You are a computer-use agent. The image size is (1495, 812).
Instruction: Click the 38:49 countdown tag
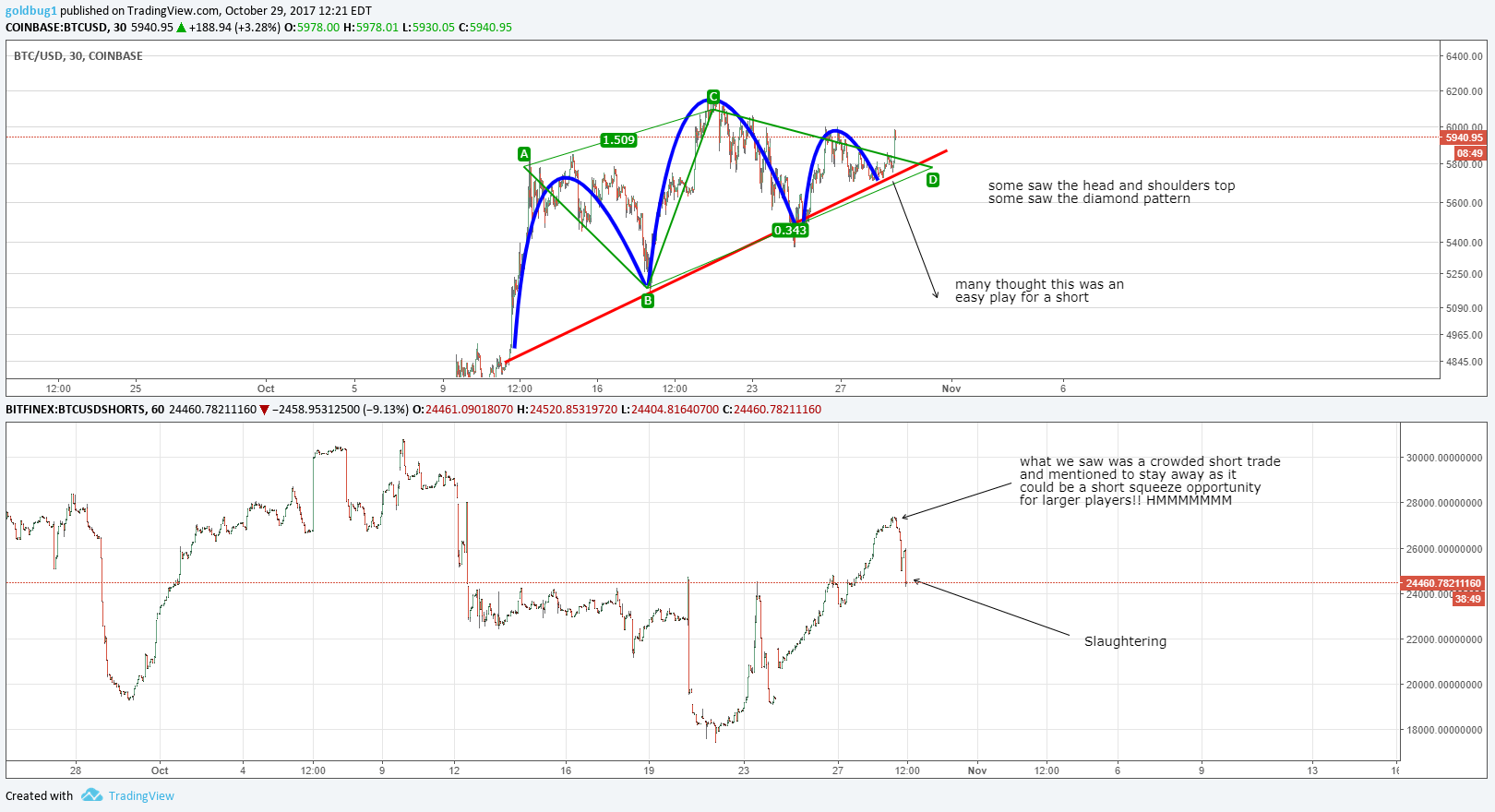point(1468,599)
